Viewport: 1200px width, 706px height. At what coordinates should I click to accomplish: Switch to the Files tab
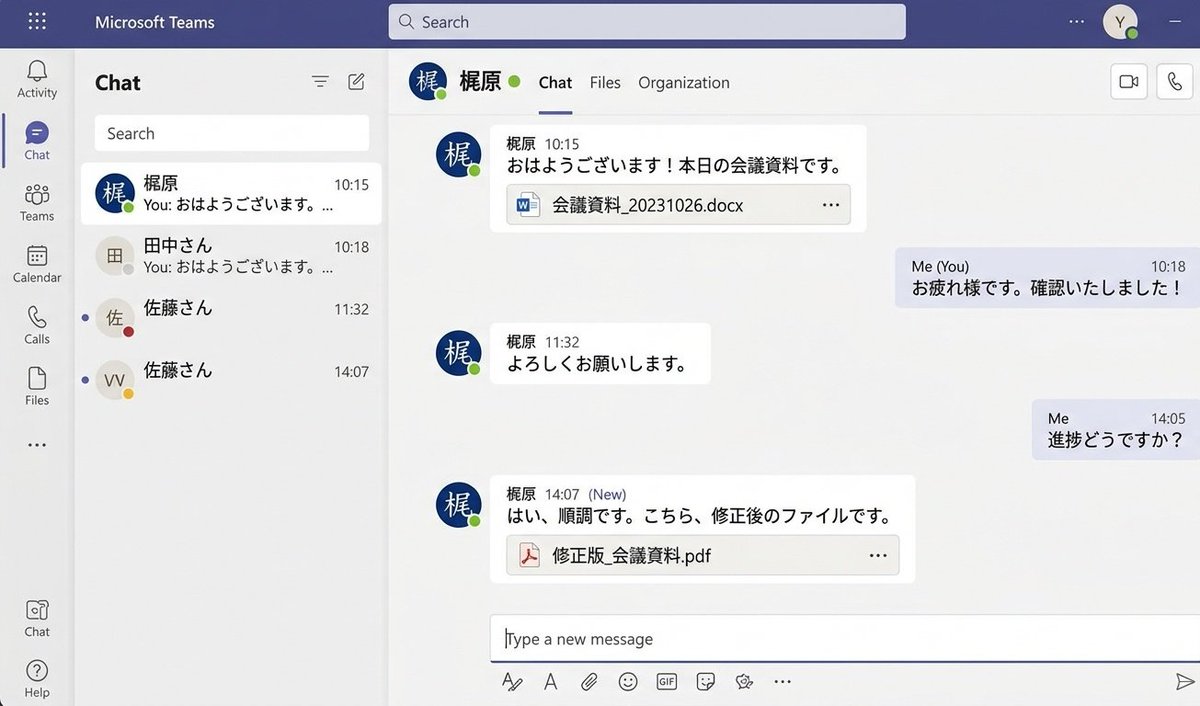point(605,83)
